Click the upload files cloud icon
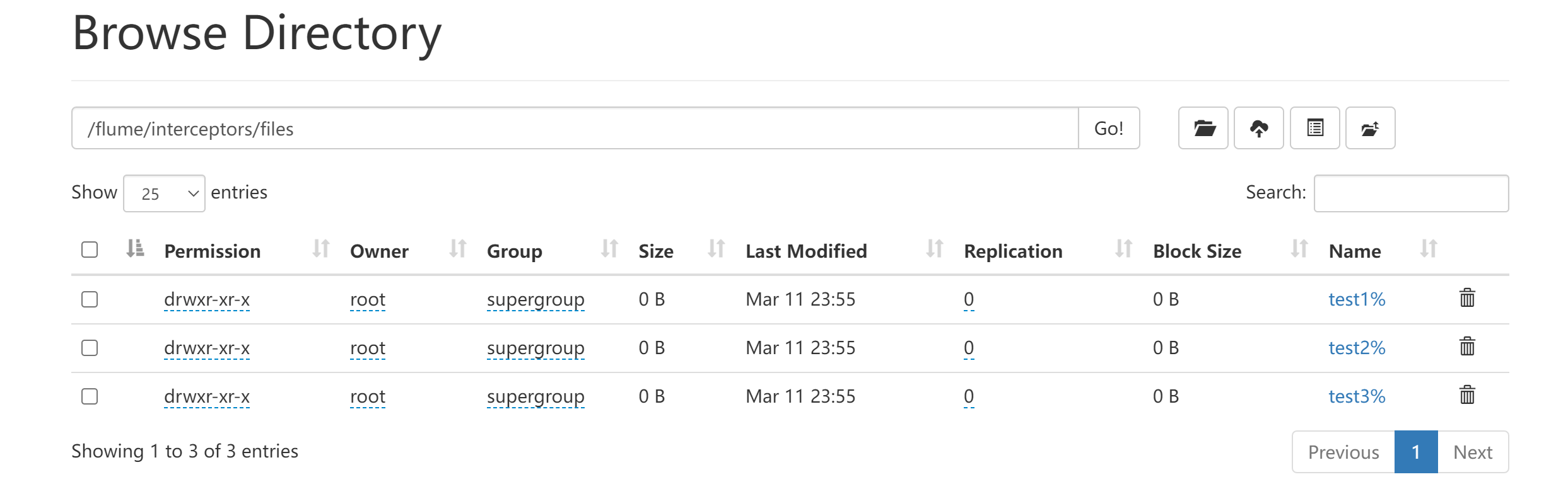The height and width of the screenshot is (489, 1568). coord(1258,128)
